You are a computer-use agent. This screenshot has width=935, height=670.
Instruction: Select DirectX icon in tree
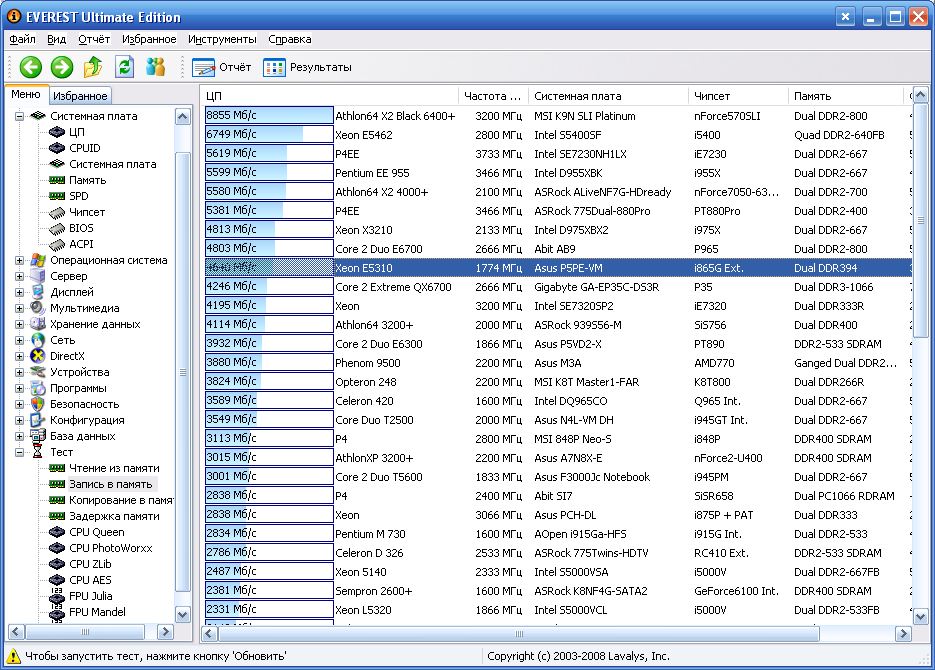[x=38, y=356]
